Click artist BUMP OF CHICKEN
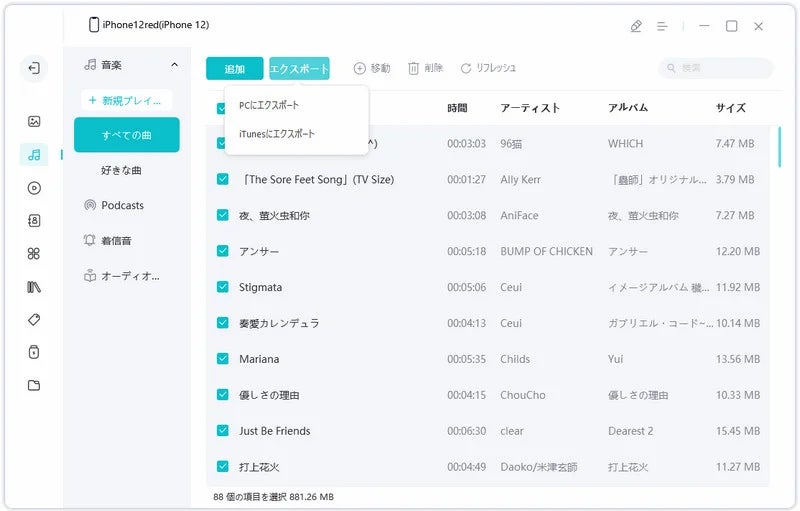Viewport: 800px width, 511px height. click(x=546, y=251)
